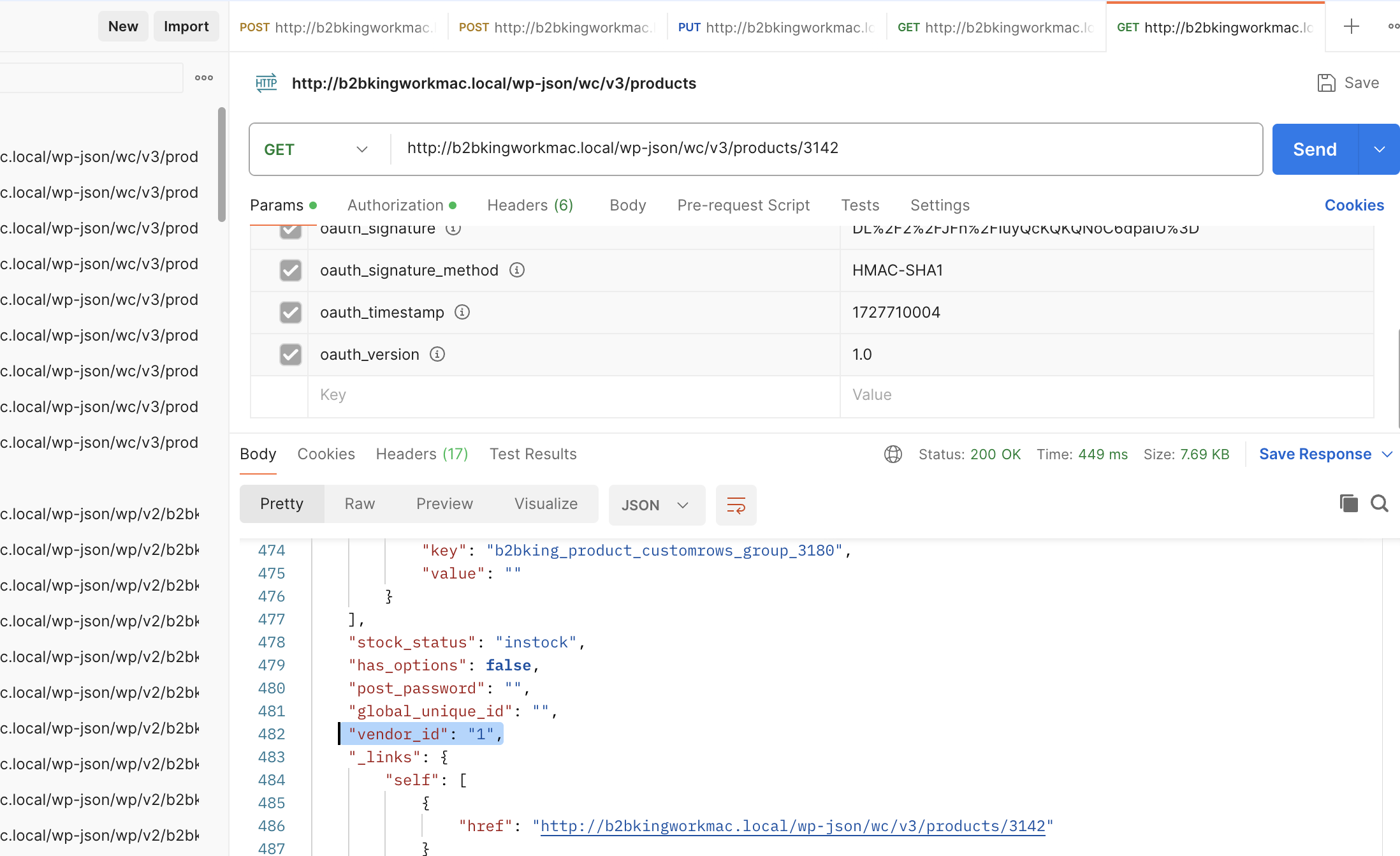Copy response body with copy icon
The width and height of the screenshot is (1400, 856).
pyautogui.click(x=1348, y=503)
